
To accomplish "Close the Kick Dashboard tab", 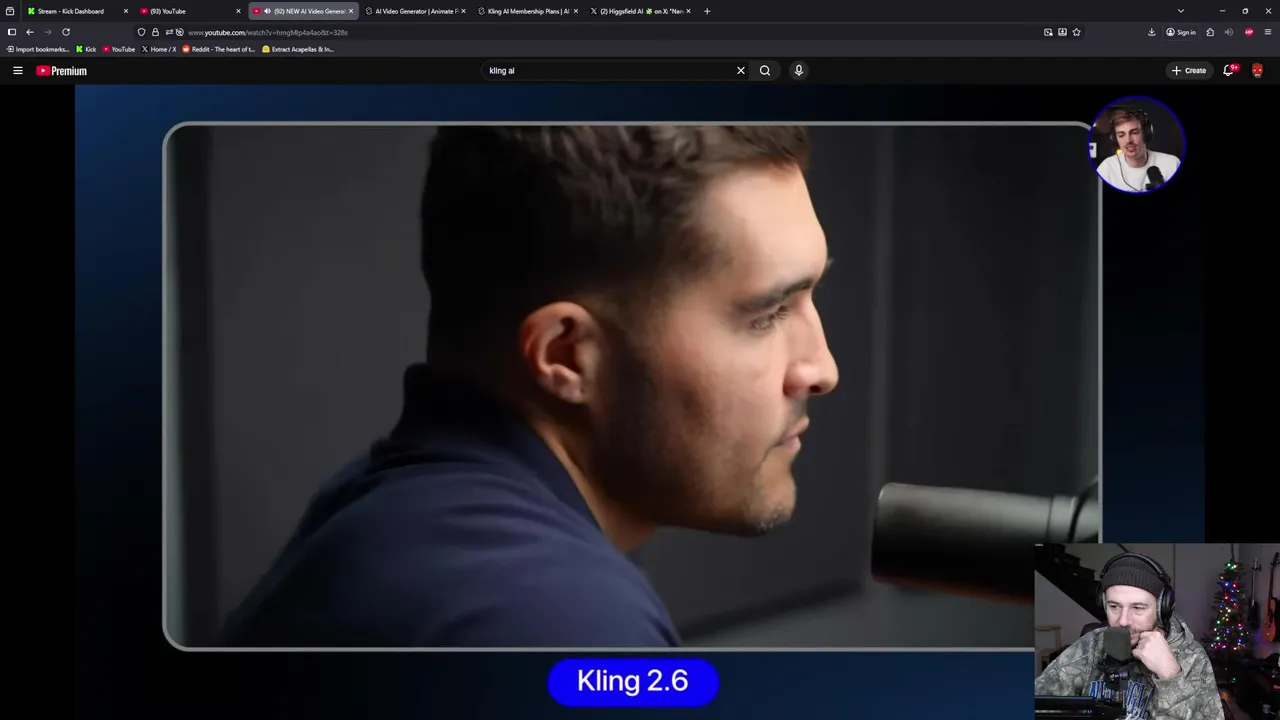I will pos(126,11).
